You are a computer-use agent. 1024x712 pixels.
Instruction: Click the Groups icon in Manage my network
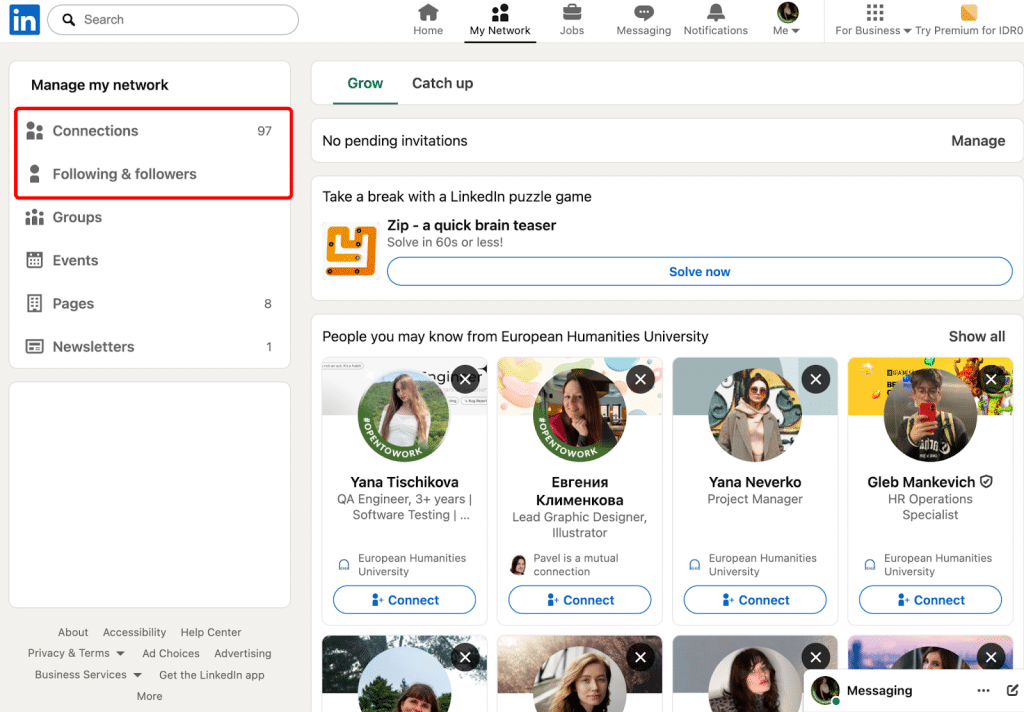pos(34,217)
